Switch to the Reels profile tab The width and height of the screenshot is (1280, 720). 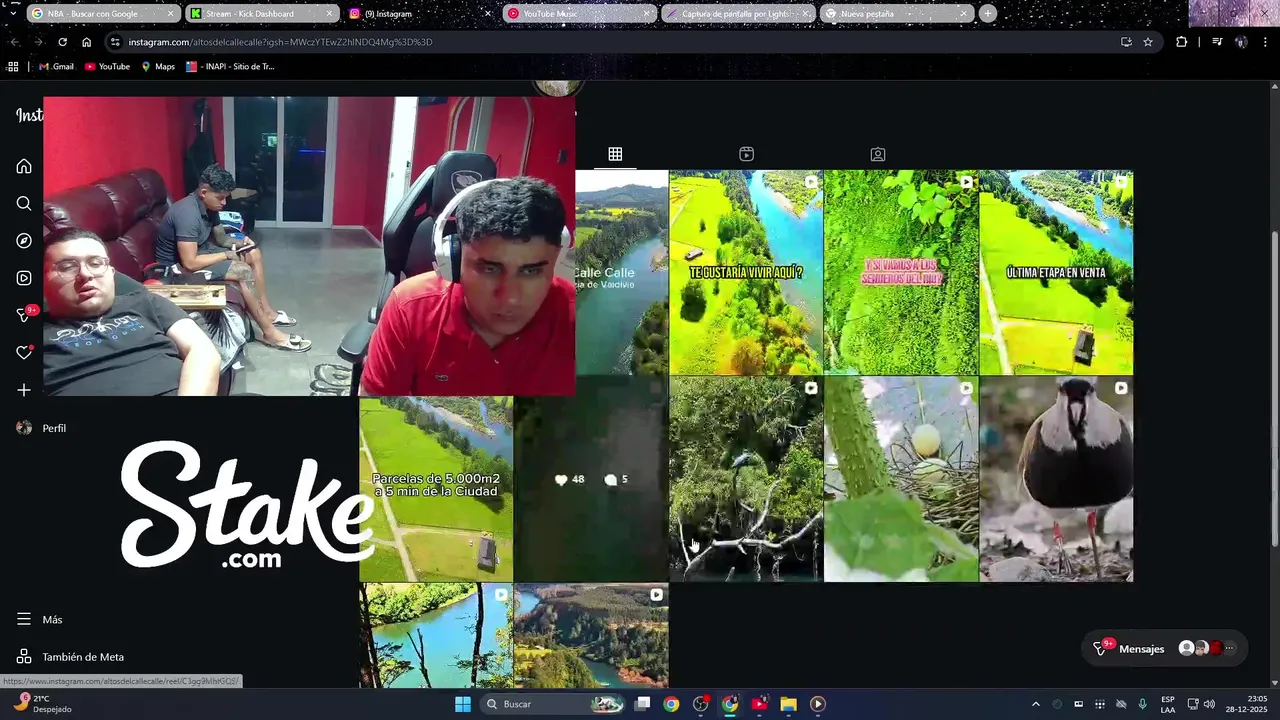pos(746,154)
